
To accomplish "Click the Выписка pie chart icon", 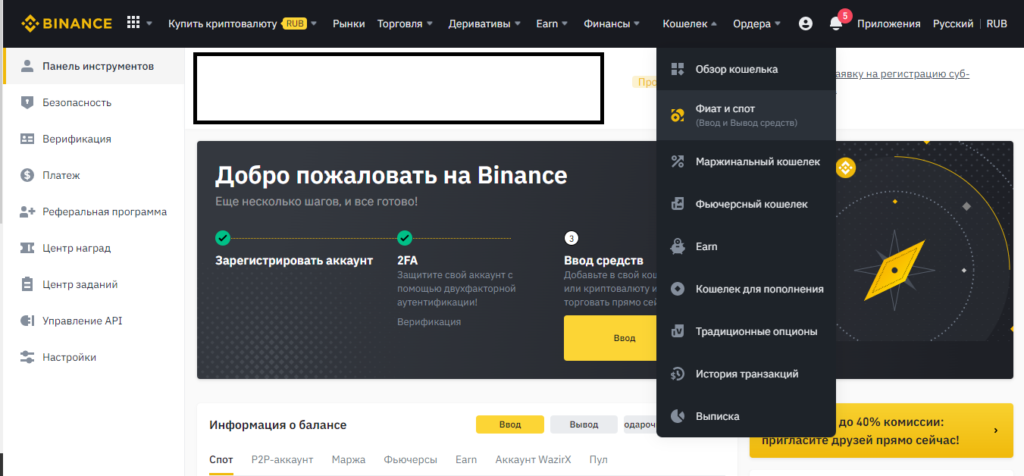I will click(677, 416).
